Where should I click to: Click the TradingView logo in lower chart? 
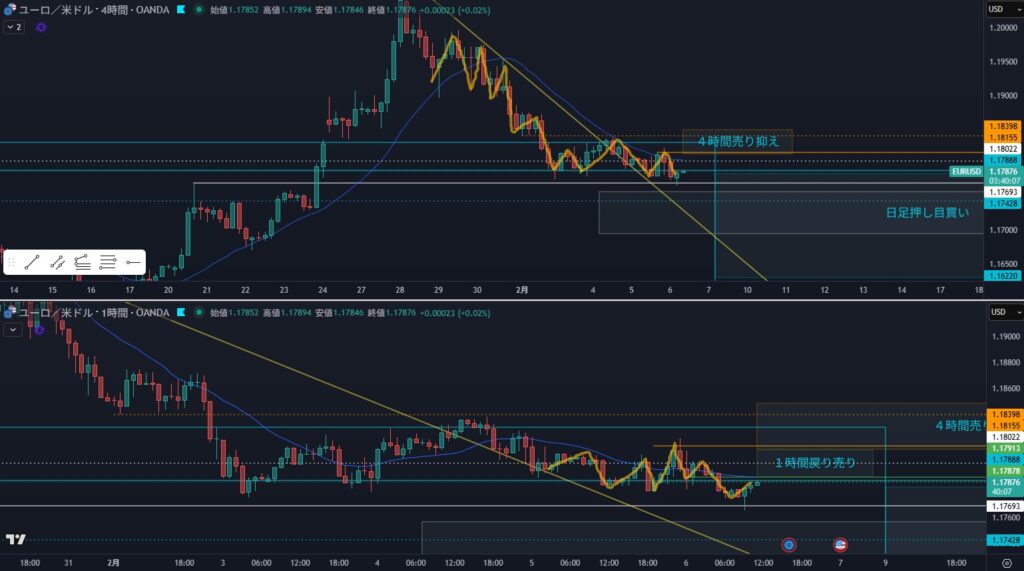[15, 540]
